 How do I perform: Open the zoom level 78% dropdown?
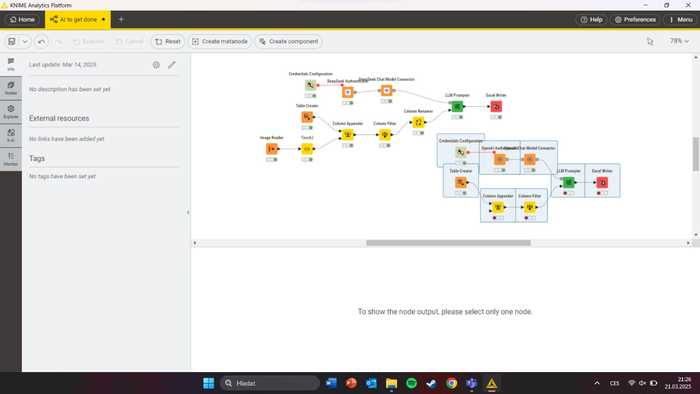679,41
